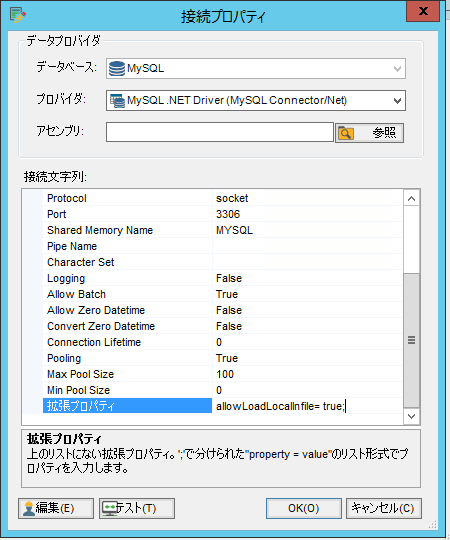The width and height of the screenshot is (450, 540).
Task: Click the allowLoadLocalInfile= true; value field
Action: tap(307, 406)
